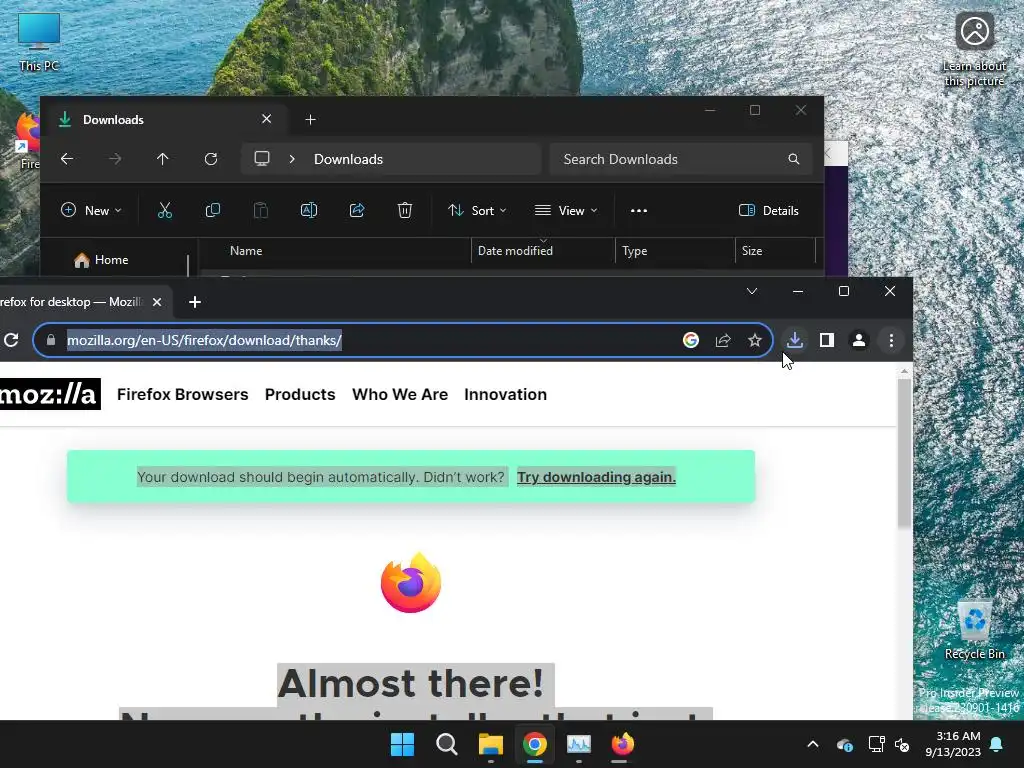Select the Firefox for desktop Chrome tab
Viewport: 1024px width, 768px height.
point(71,302)
